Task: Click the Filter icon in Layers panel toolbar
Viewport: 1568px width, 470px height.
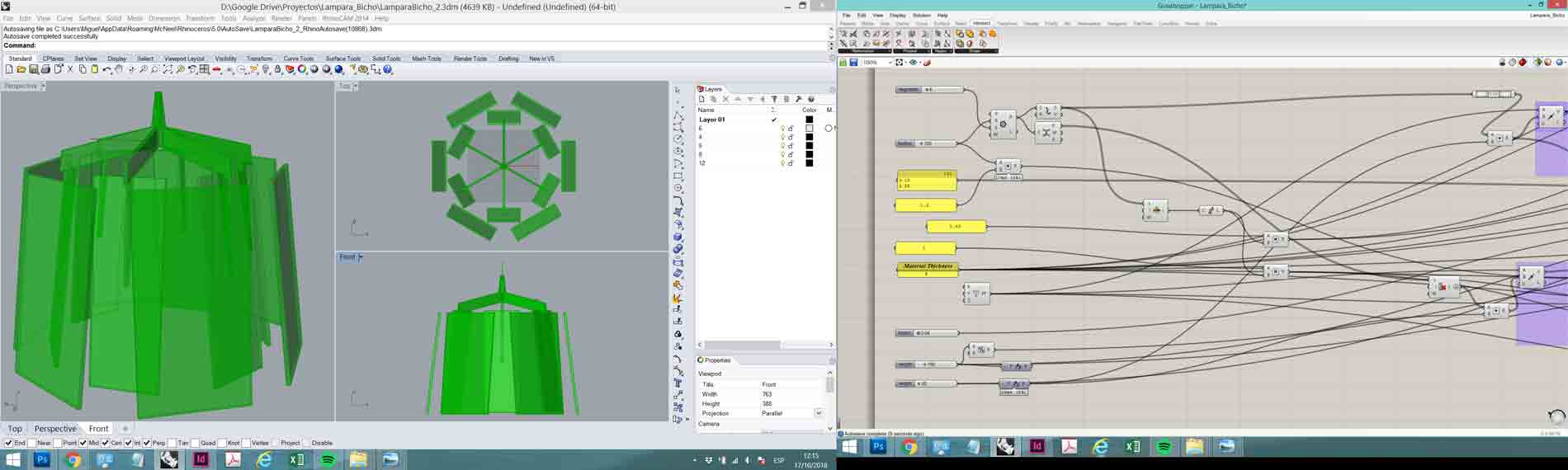Action: click(774, 99)
